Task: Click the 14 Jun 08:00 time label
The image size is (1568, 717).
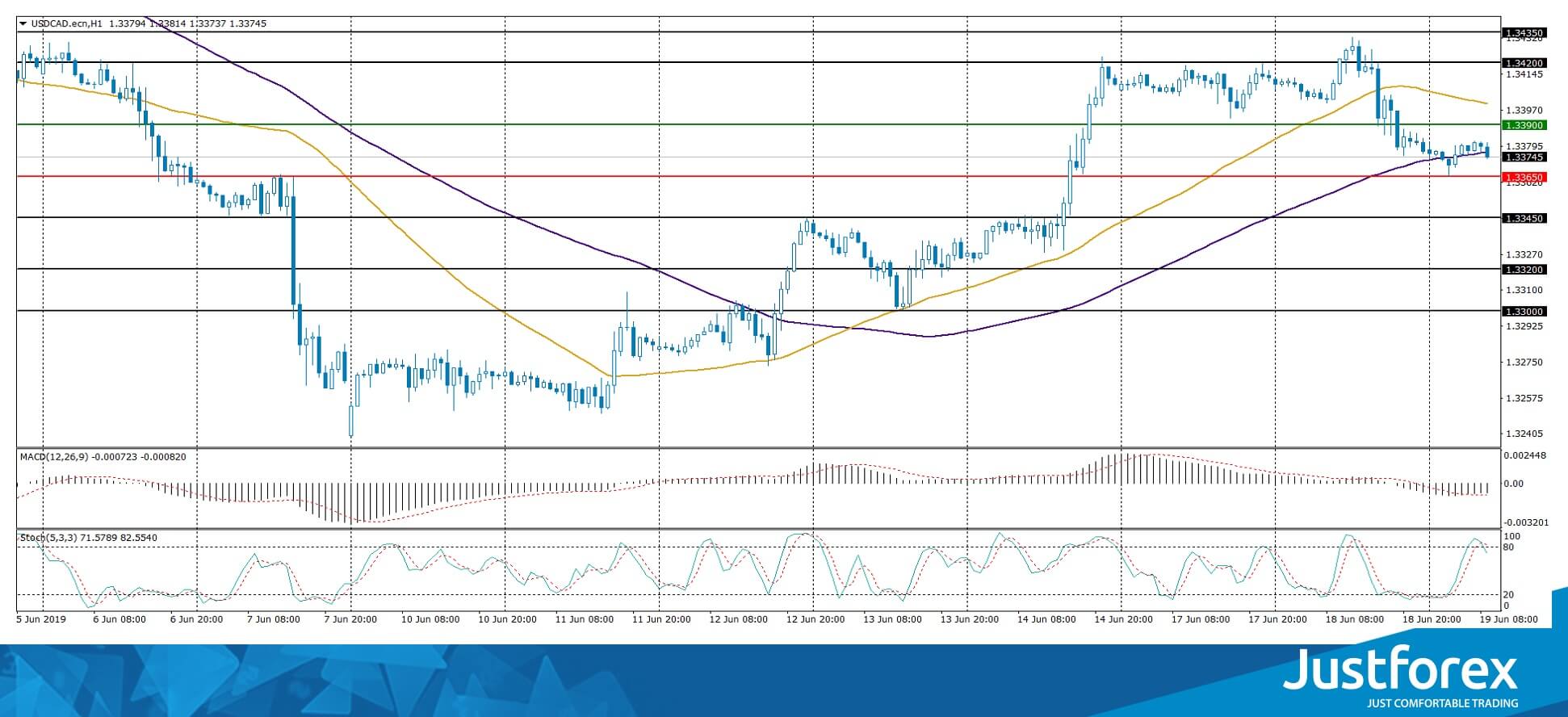Action: 1046,620
